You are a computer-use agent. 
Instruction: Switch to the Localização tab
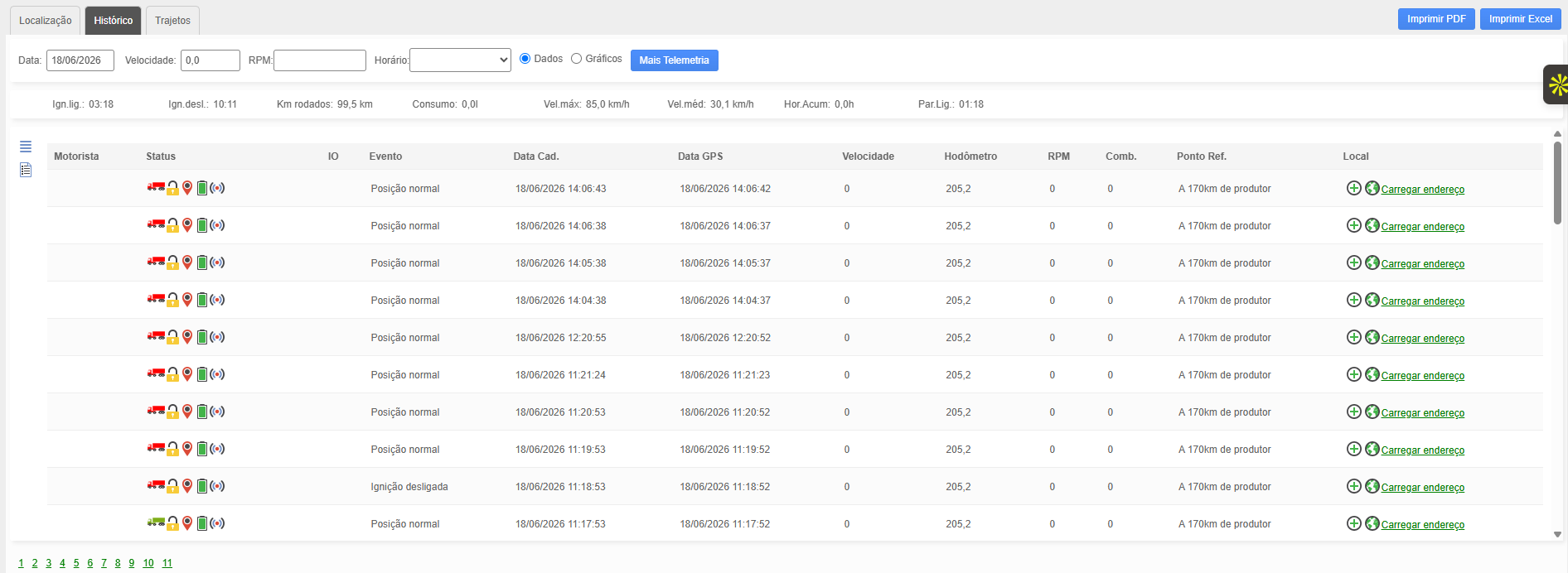(46, 21)
